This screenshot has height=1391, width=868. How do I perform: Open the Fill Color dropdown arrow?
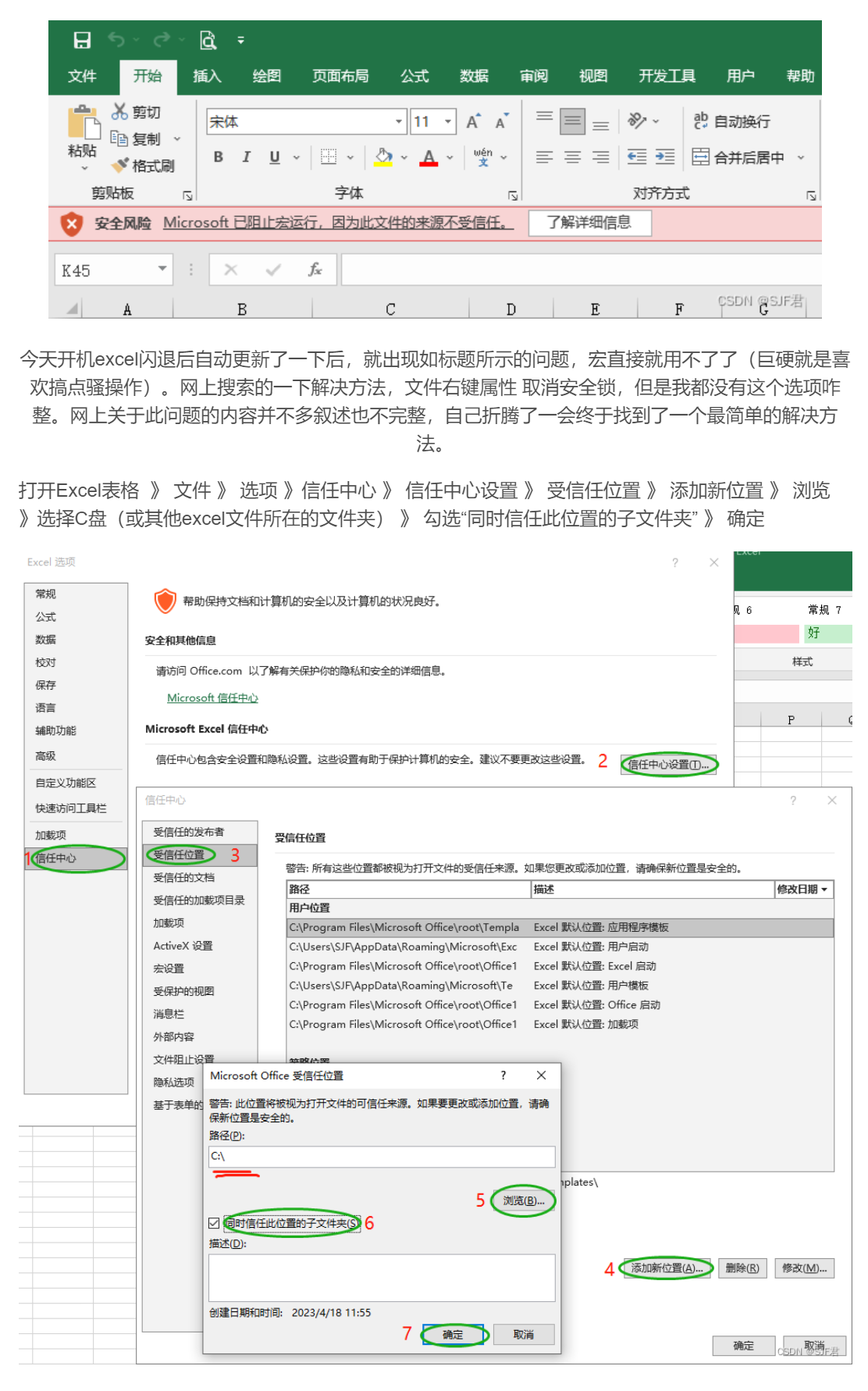coord(404,157)
